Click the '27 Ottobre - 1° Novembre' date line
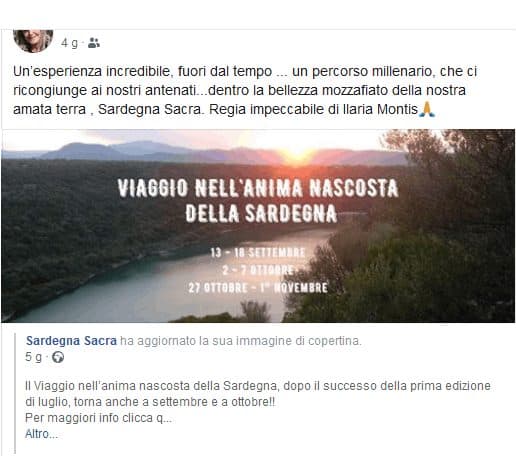 pyautogui.click(x=258, y=288)
